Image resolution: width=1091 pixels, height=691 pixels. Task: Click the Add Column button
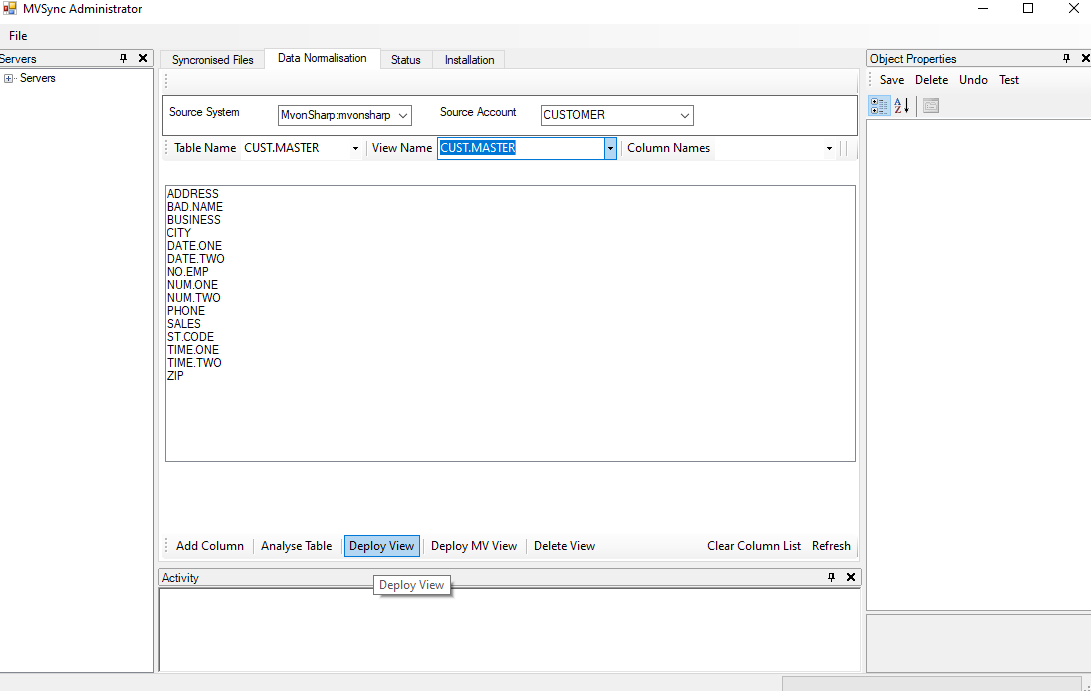(x=210, y=546)
